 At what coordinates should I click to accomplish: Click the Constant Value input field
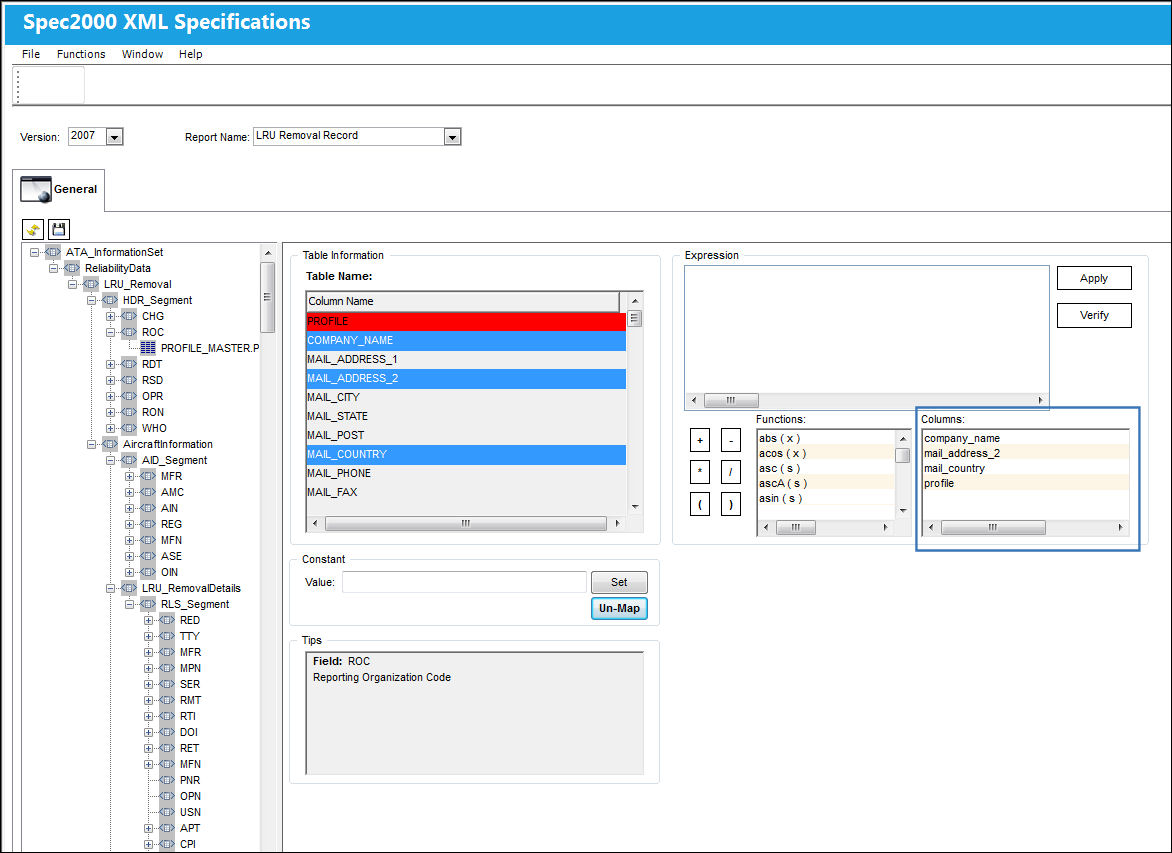point(464,582)
